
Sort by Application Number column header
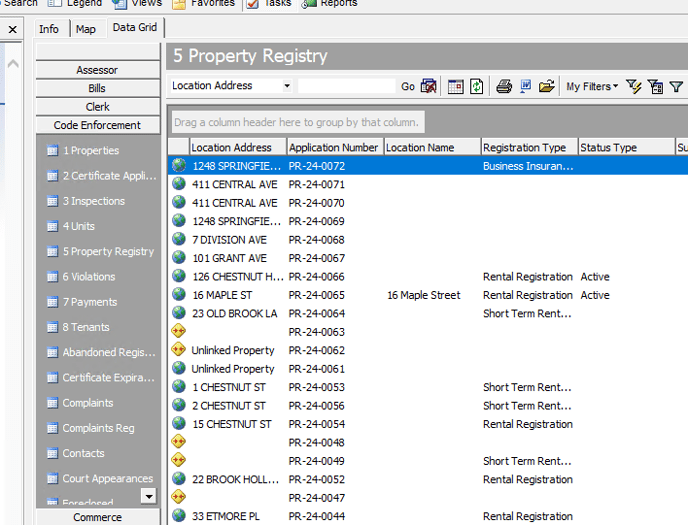coord(335,147)
